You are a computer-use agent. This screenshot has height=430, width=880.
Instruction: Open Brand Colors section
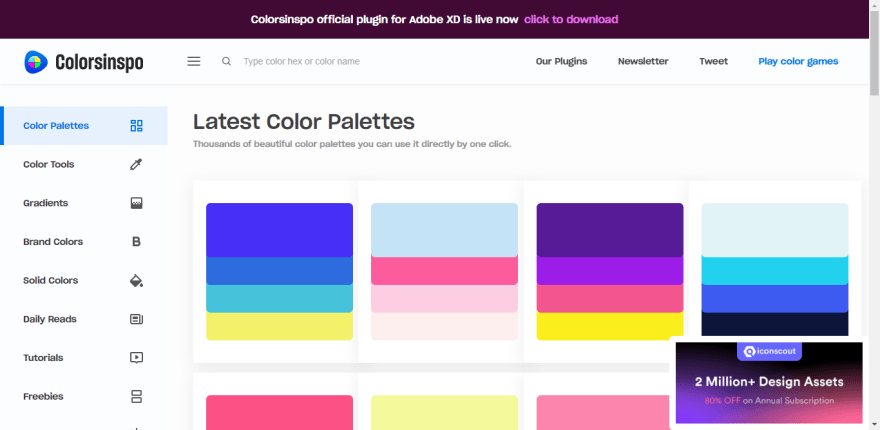point(84,242)
